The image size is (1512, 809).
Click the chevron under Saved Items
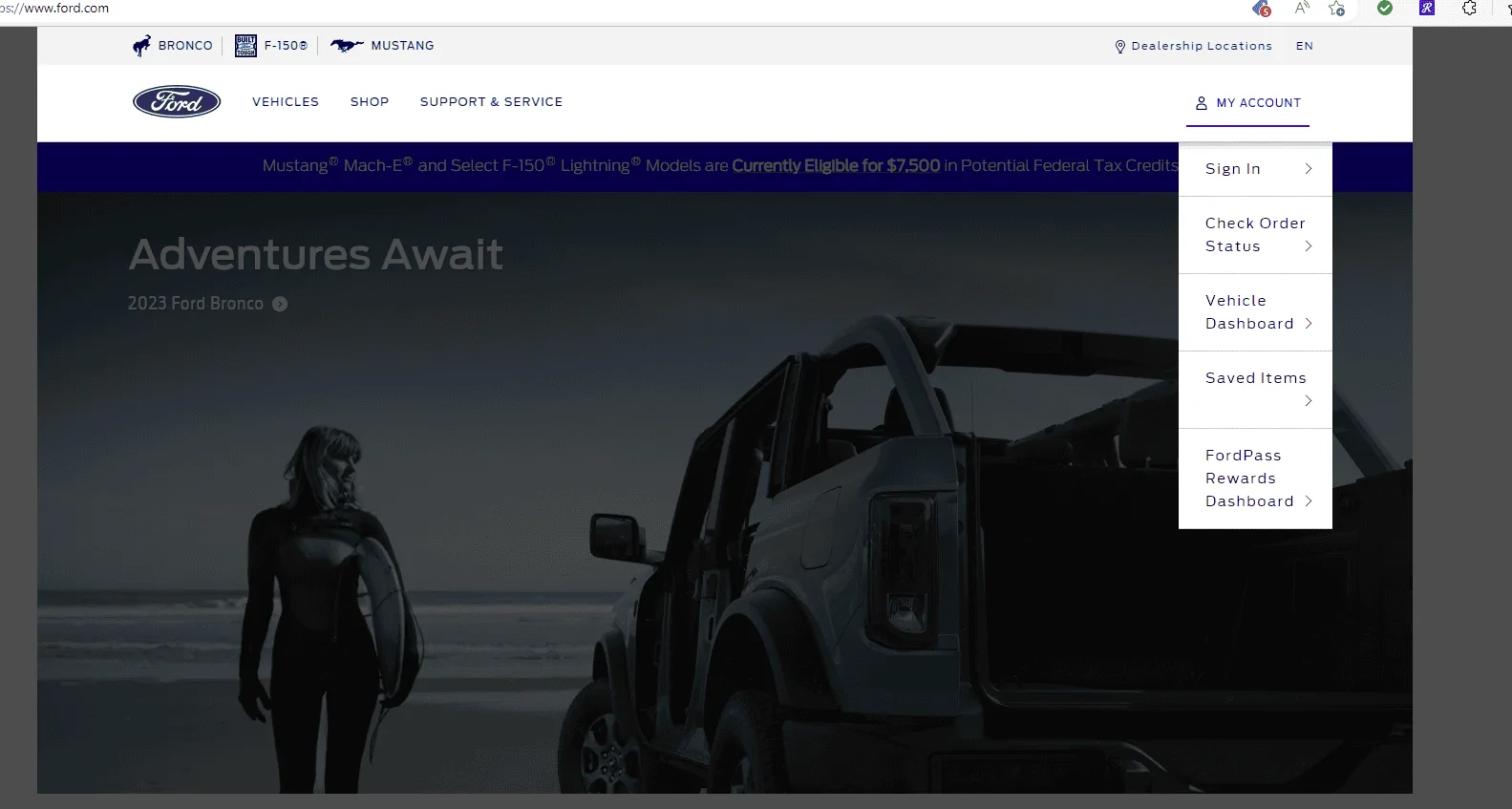click(x=1309, y=401)
